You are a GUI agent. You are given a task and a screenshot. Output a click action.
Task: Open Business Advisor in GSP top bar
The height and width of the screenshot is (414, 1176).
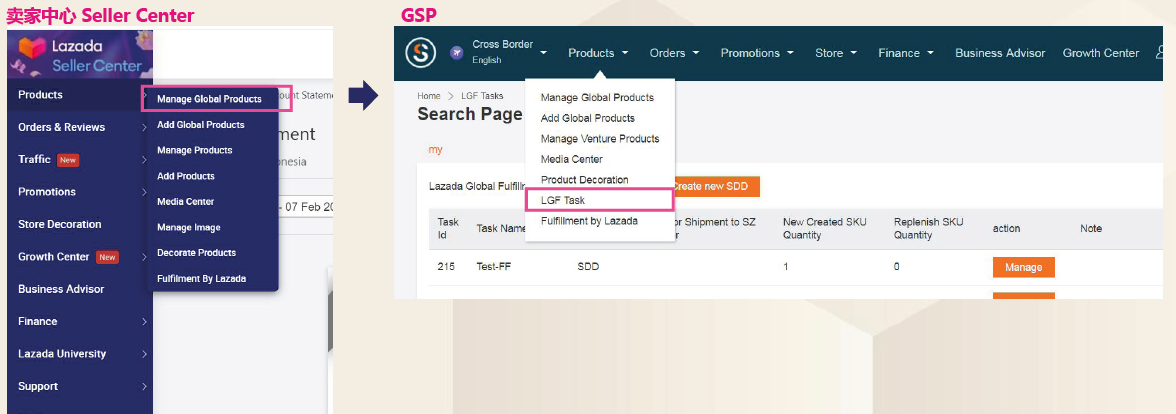(x=1000, y=52)
